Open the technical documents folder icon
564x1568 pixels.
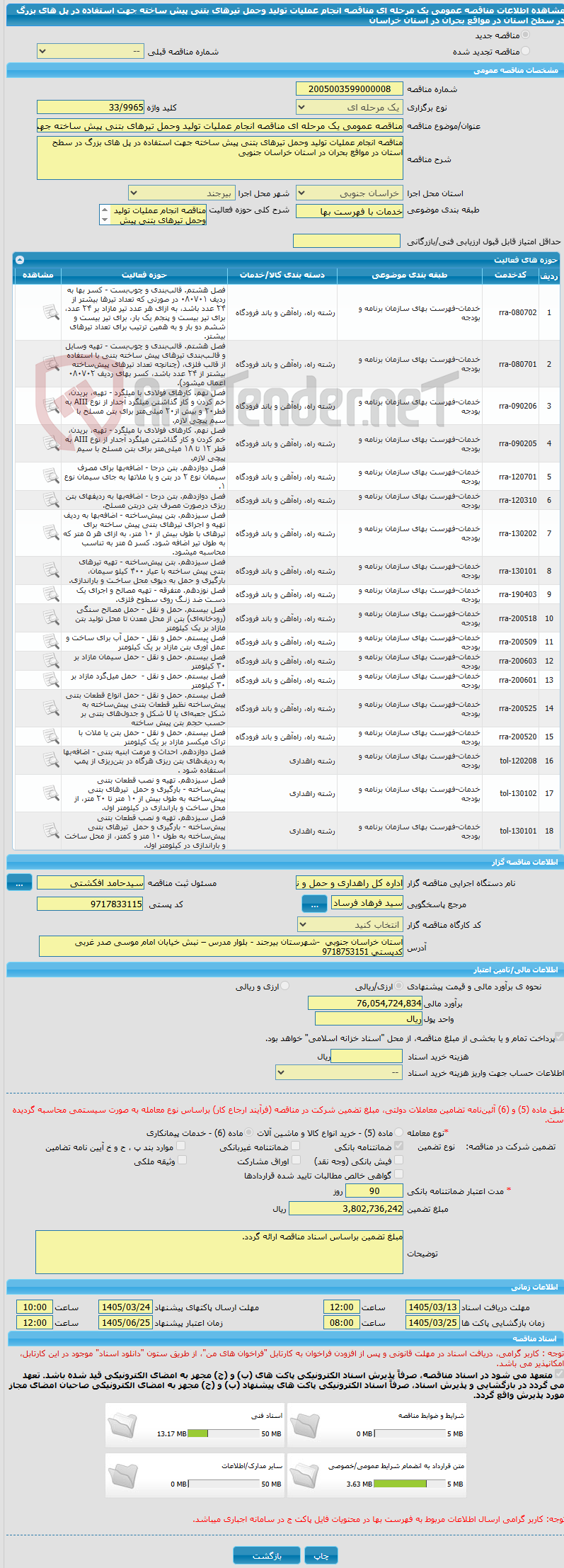[123, 1426]
